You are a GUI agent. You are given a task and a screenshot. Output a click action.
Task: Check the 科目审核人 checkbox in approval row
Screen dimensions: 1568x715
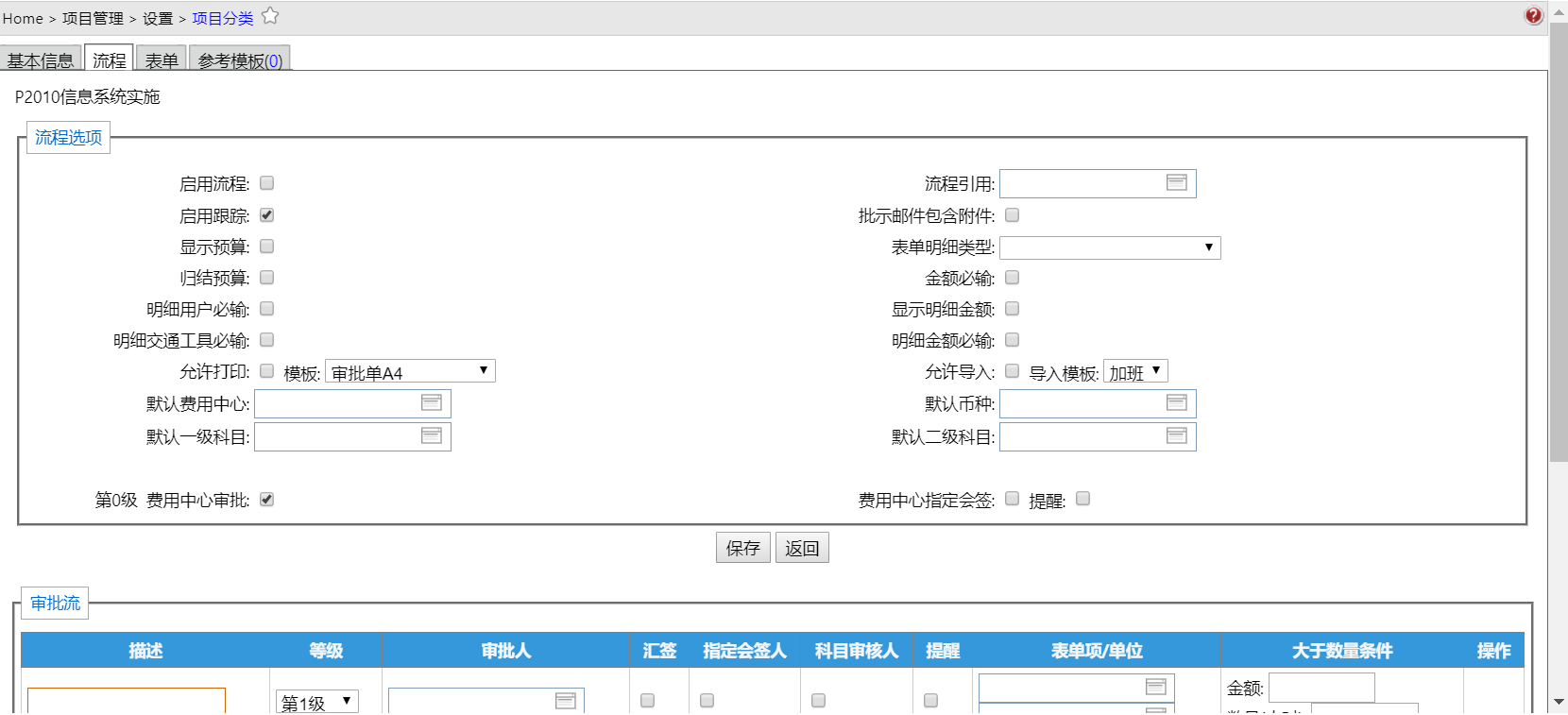819,701
